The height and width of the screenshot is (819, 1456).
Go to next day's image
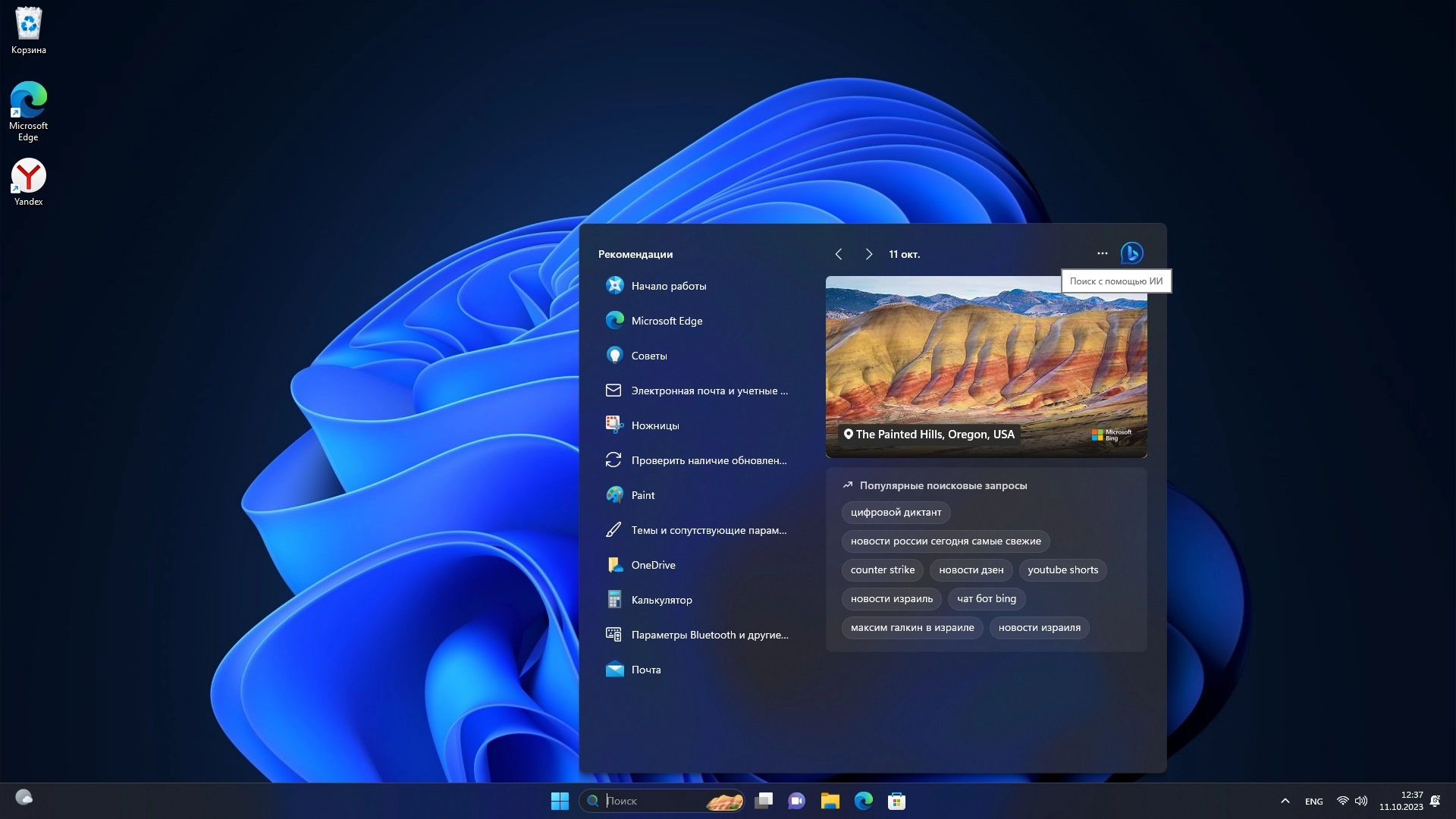869,254
